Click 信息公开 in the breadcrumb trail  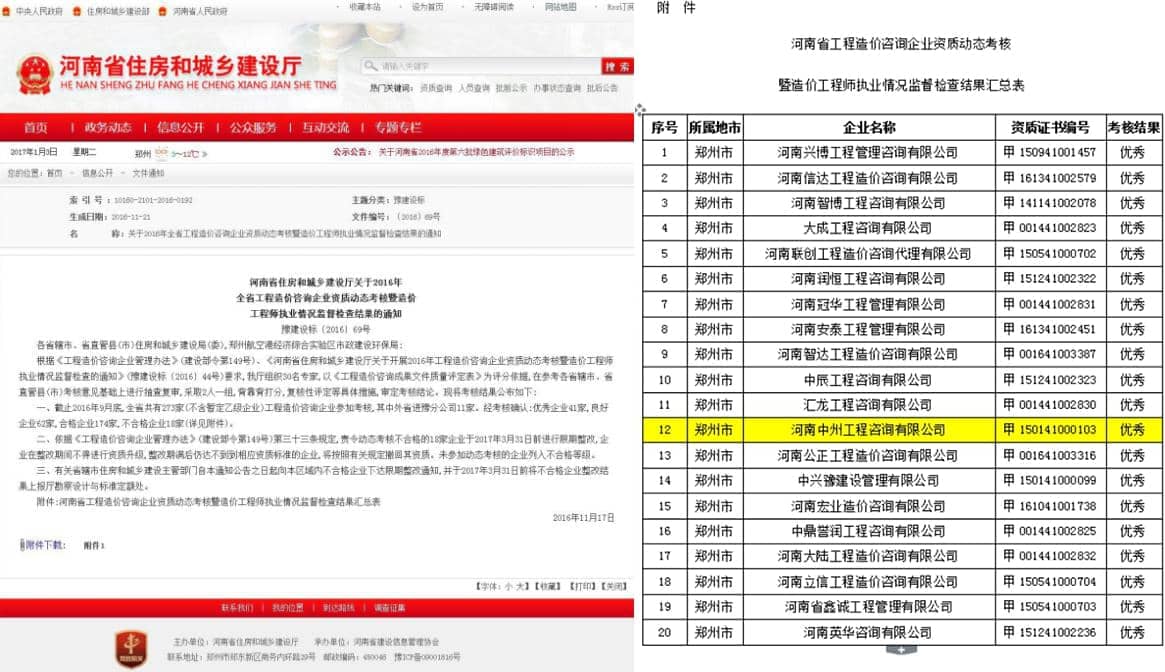97,173
